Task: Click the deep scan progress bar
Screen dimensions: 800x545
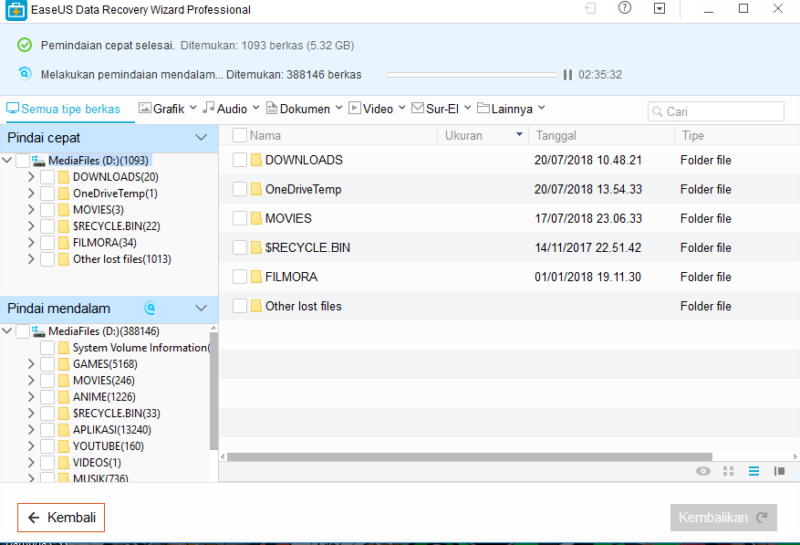Action: tap(471, 75)
